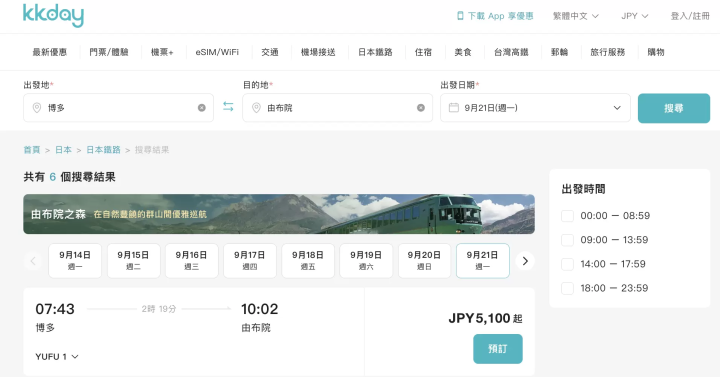The image size is (720, 377).
Task: Click the destination location pin icon
Action: tap(256, 108)
